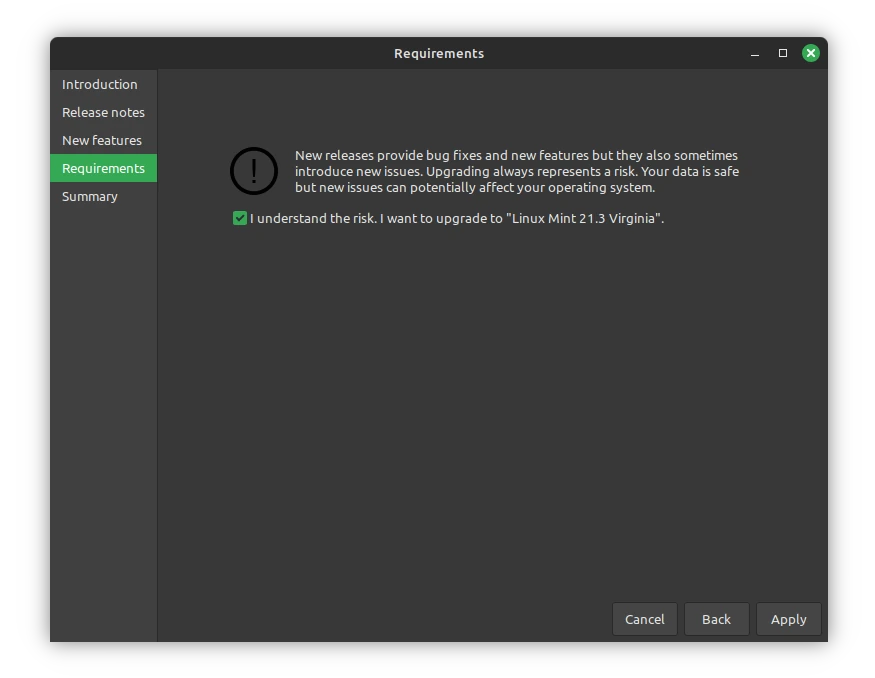Select New features in the sidebar
Viewport: 875px width, 678px height.
pos(102,140)
